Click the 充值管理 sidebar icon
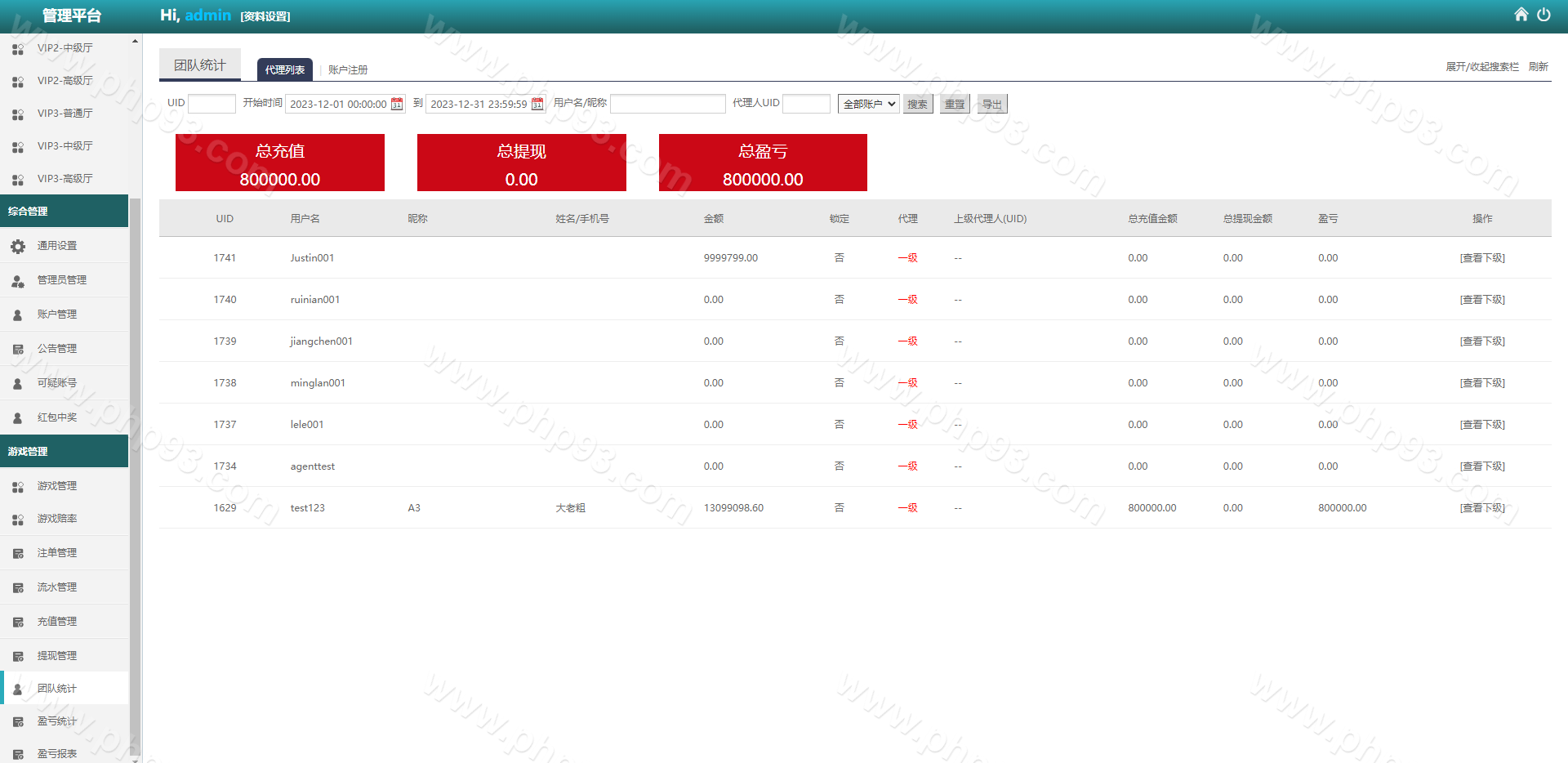This screenshot has height=763, width=1568. (x=18, y=622)
